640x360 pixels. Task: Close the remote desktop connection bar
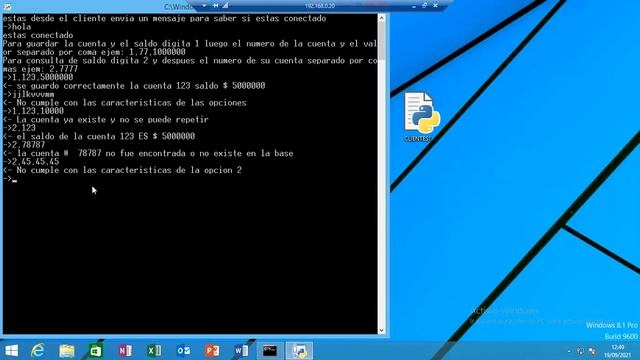[x=436, y=6]
